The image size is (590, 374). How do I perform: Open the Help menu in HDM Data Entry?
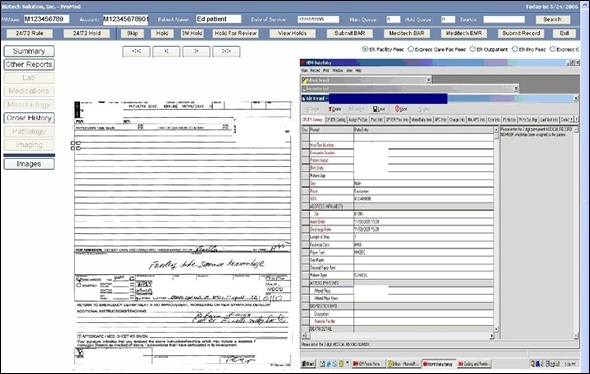359,70
